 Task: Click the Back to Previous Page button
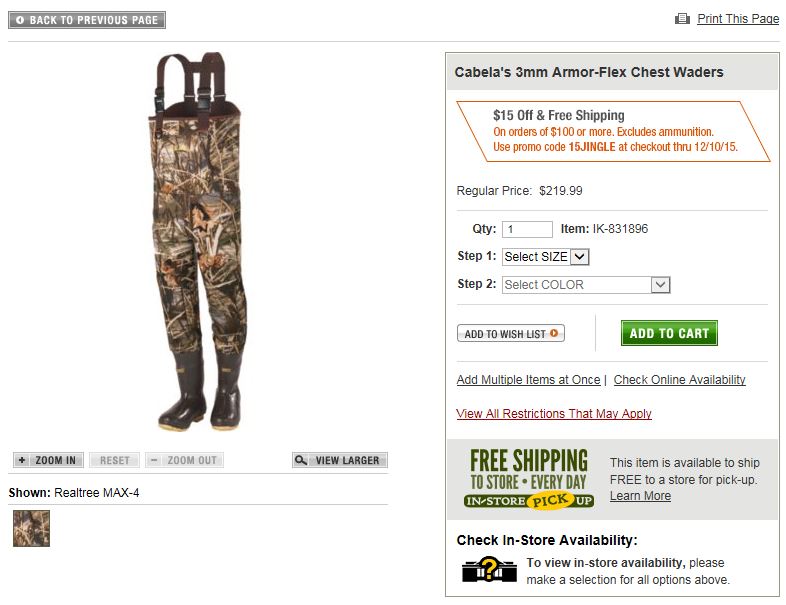[x=87, y=20]
